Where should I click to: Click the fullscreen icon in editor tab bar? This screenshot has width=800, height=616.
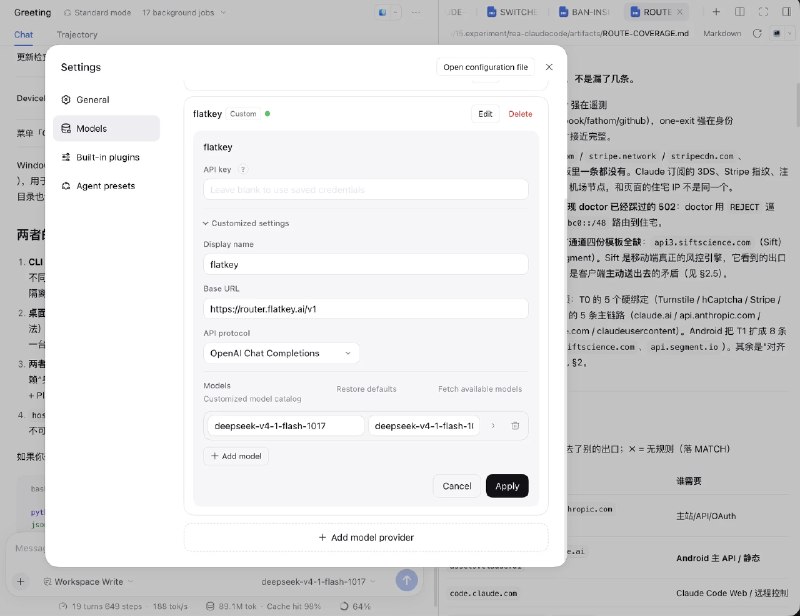click(763, 12)
